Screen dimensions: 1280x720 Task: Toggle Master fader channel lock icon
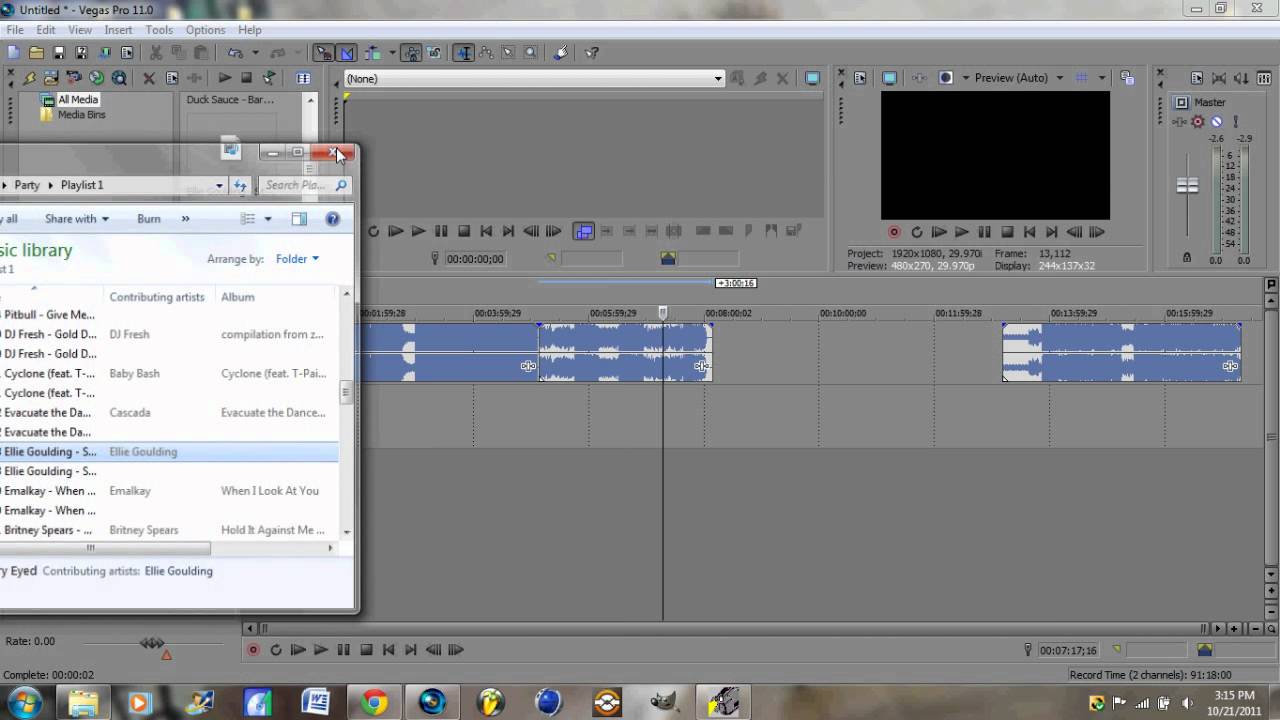click(x=1187, y=257)
